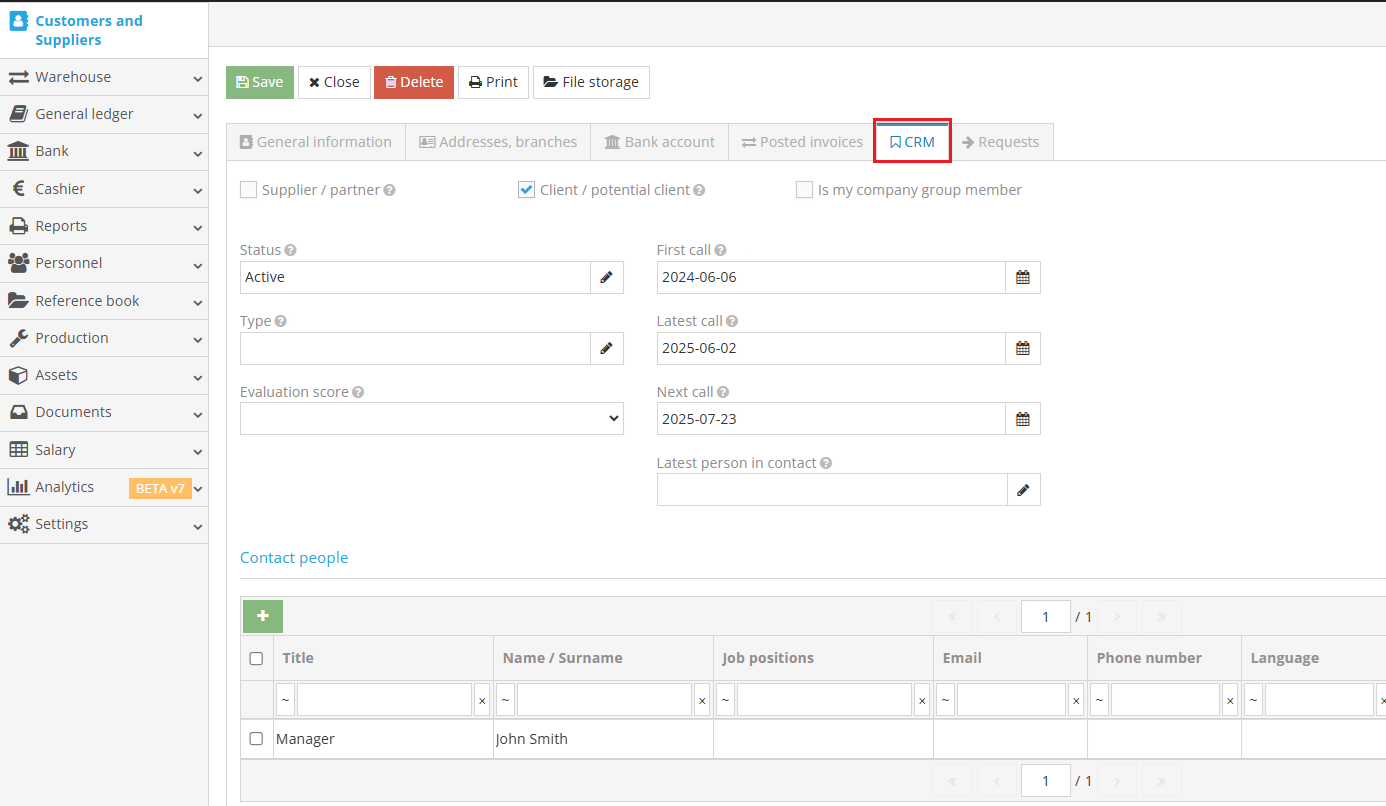Open the Evaluation score dropdown
The image size is (1386, 806).
pyautogui.click(x=431, y=418)
